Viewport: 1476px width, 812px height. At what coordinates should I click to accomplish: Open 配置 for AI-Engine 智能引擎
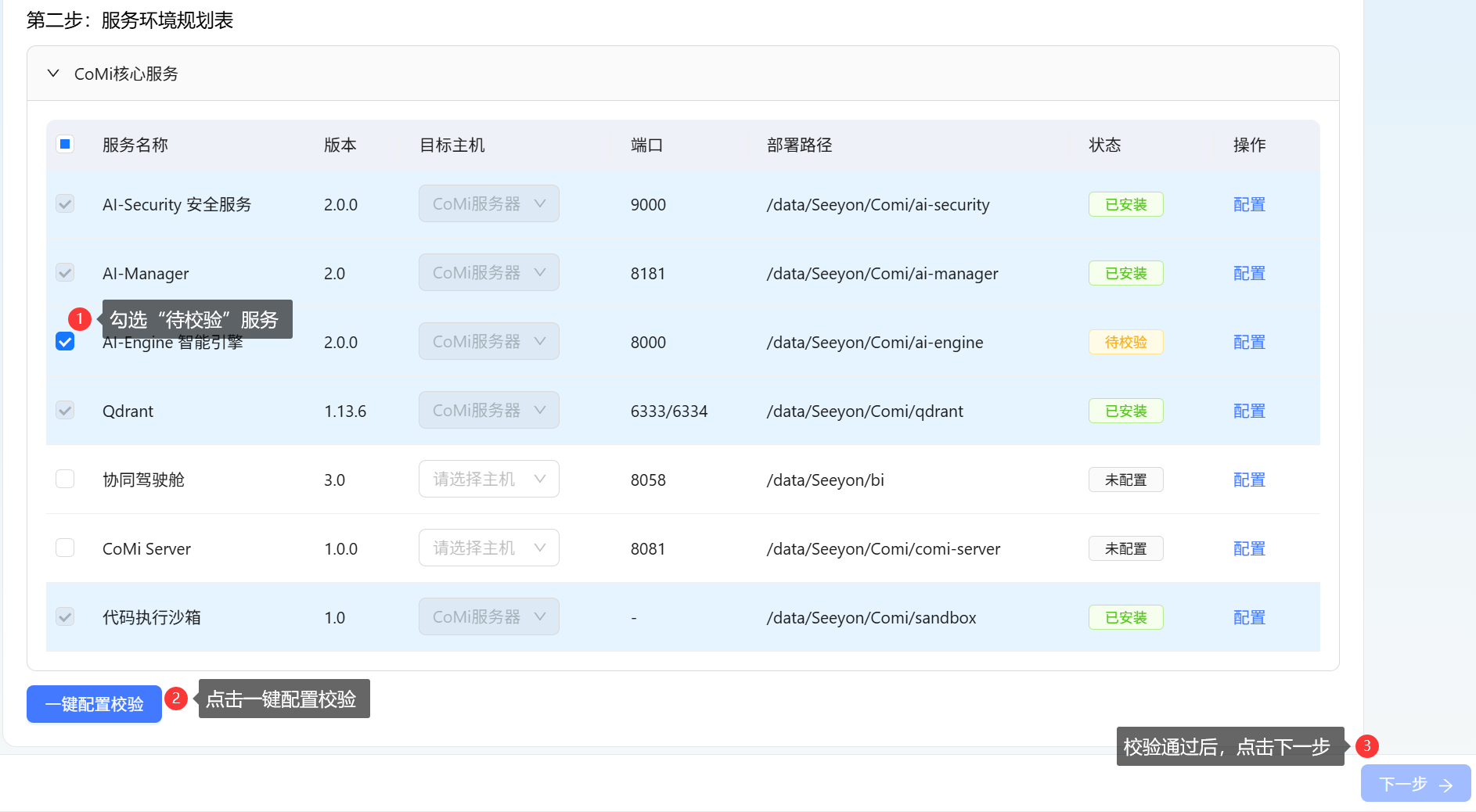click(1248, 342)
